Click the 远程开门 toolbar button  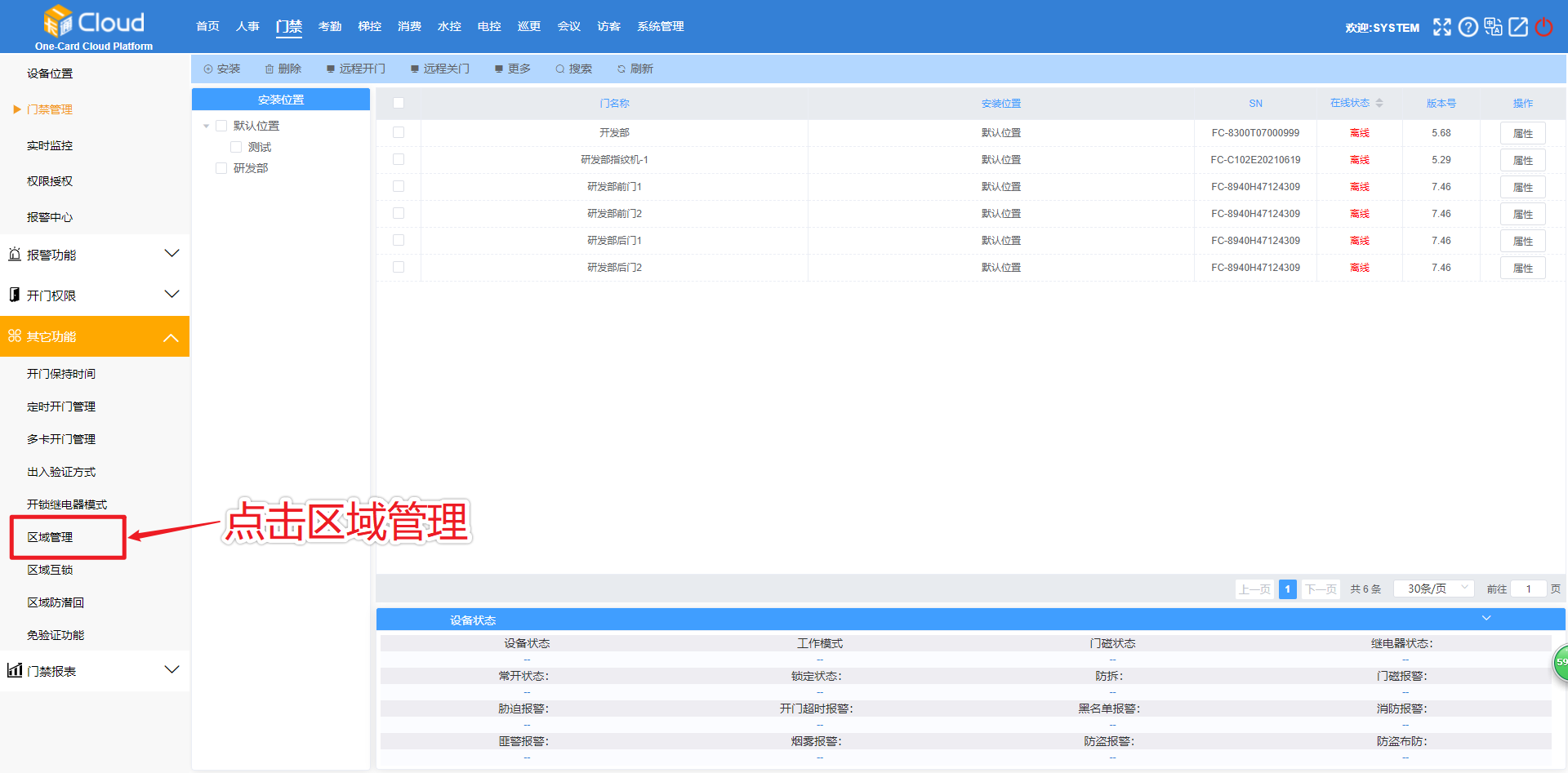[356, 69]
